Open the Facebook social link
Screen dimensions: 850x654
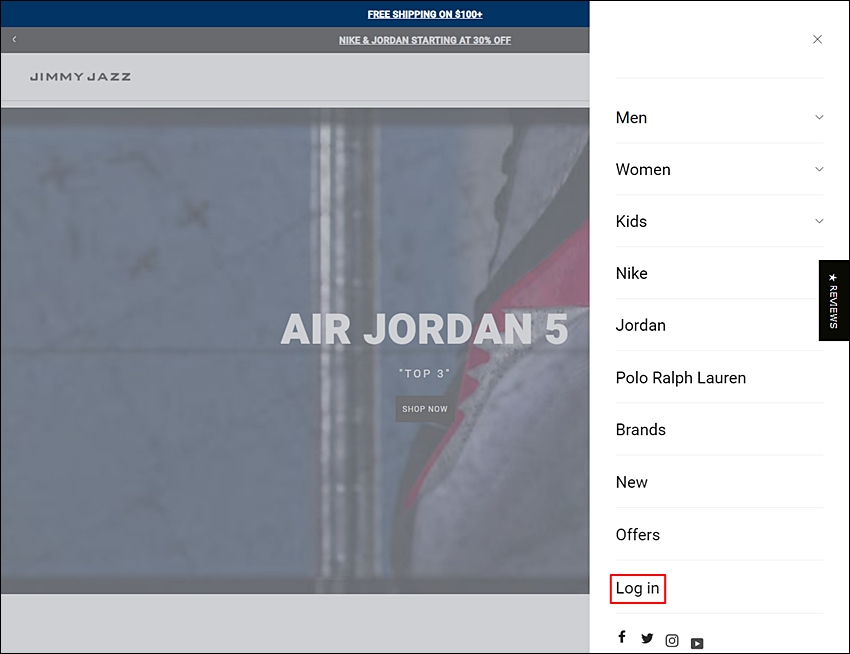tap(622, 637)
